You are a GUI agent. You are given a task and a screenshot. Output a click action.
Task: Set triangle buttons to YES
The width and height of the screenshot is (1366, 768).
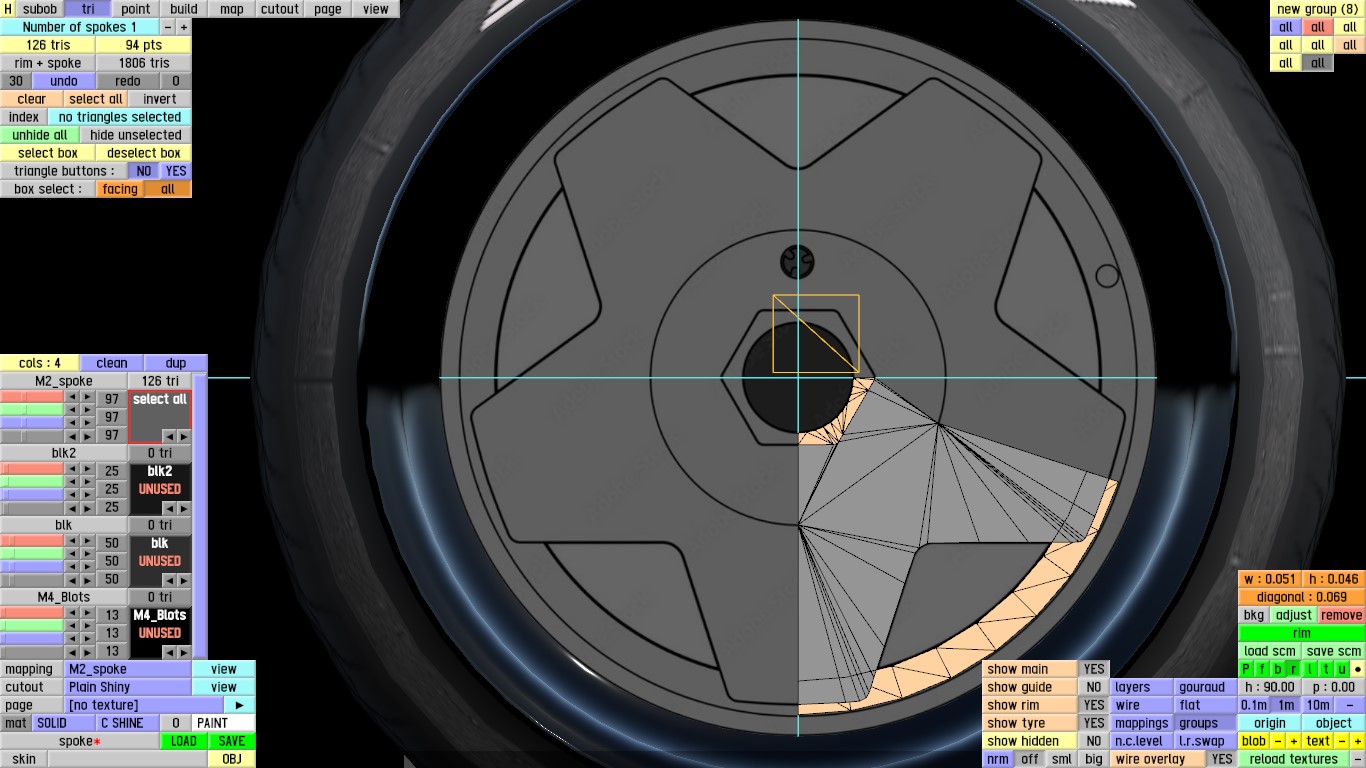point(176,171)
